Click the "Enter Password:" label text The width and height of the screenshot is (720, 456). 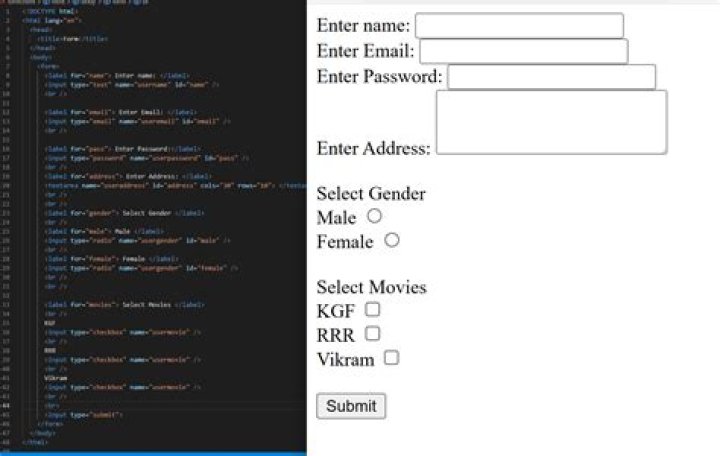click(379, 77)
